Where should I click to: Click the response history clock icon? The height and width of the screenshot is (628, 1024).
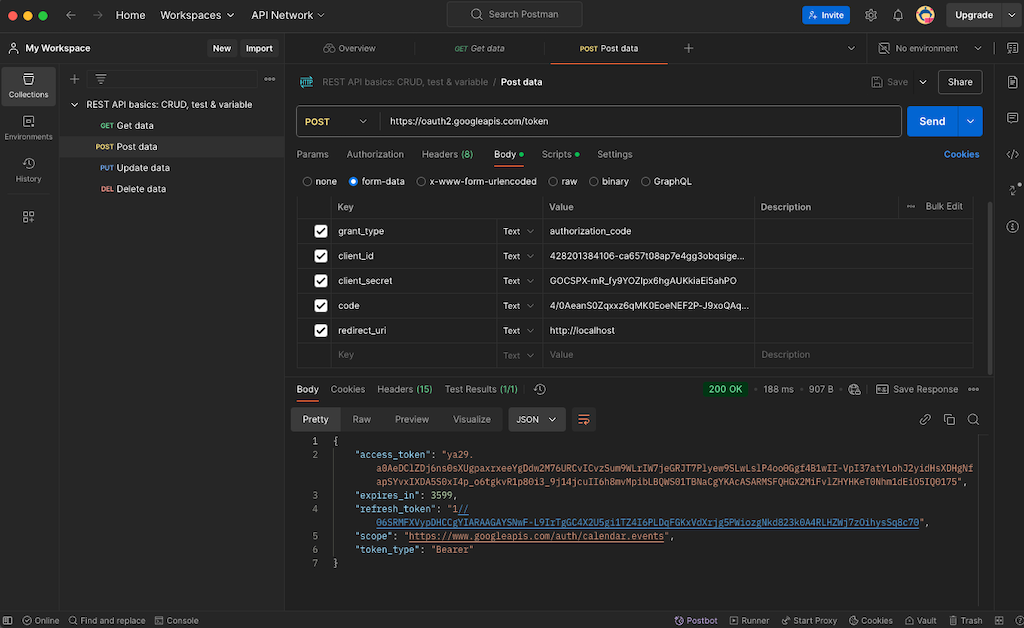pyautogui.click(x=539, y=389)
